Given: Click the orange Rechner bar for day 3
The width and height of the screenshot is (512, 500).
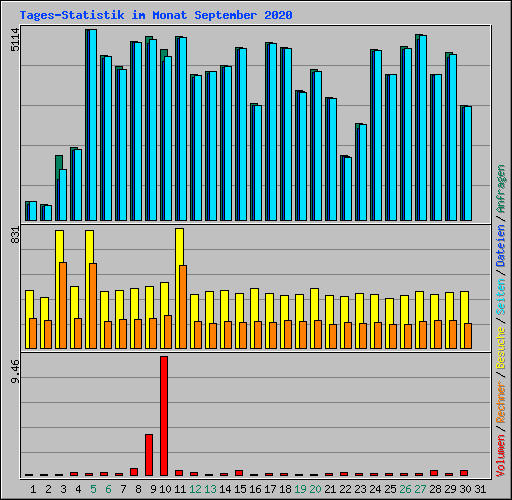Looking at the screenshot, I should [63, 305].
